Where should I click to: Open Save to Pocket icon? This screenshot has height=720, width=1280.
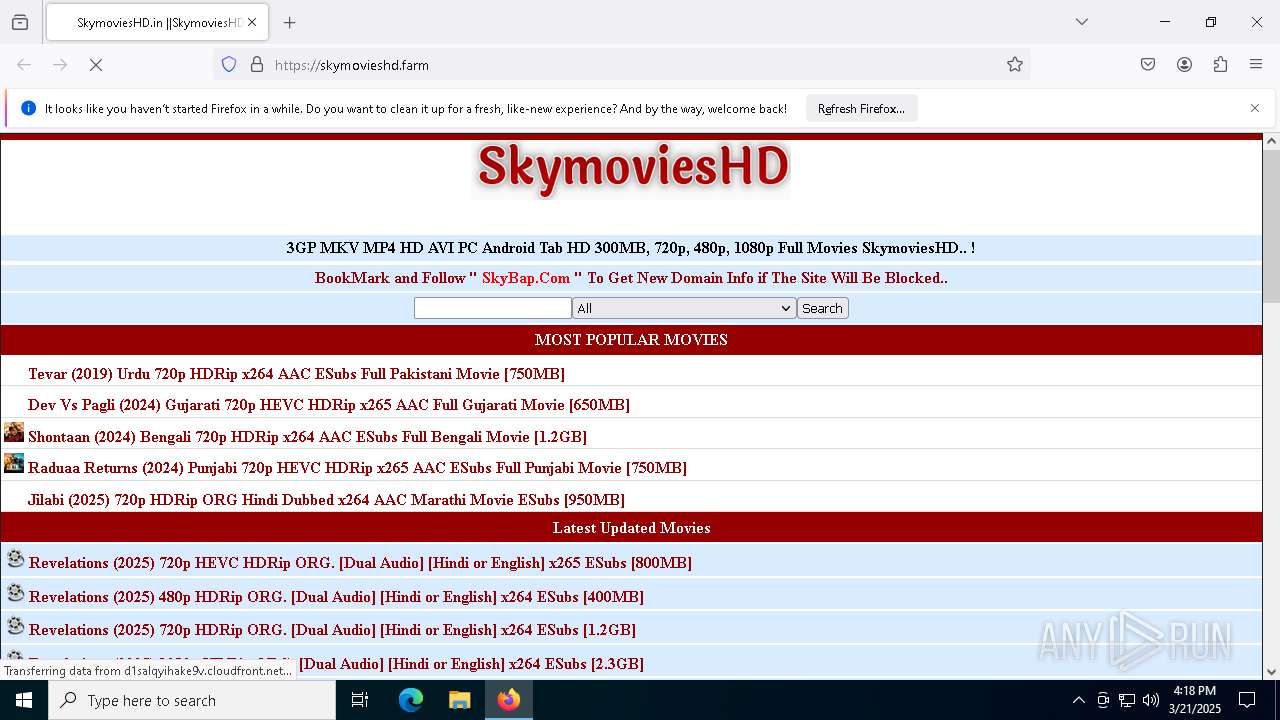(x=1148, y=64)
